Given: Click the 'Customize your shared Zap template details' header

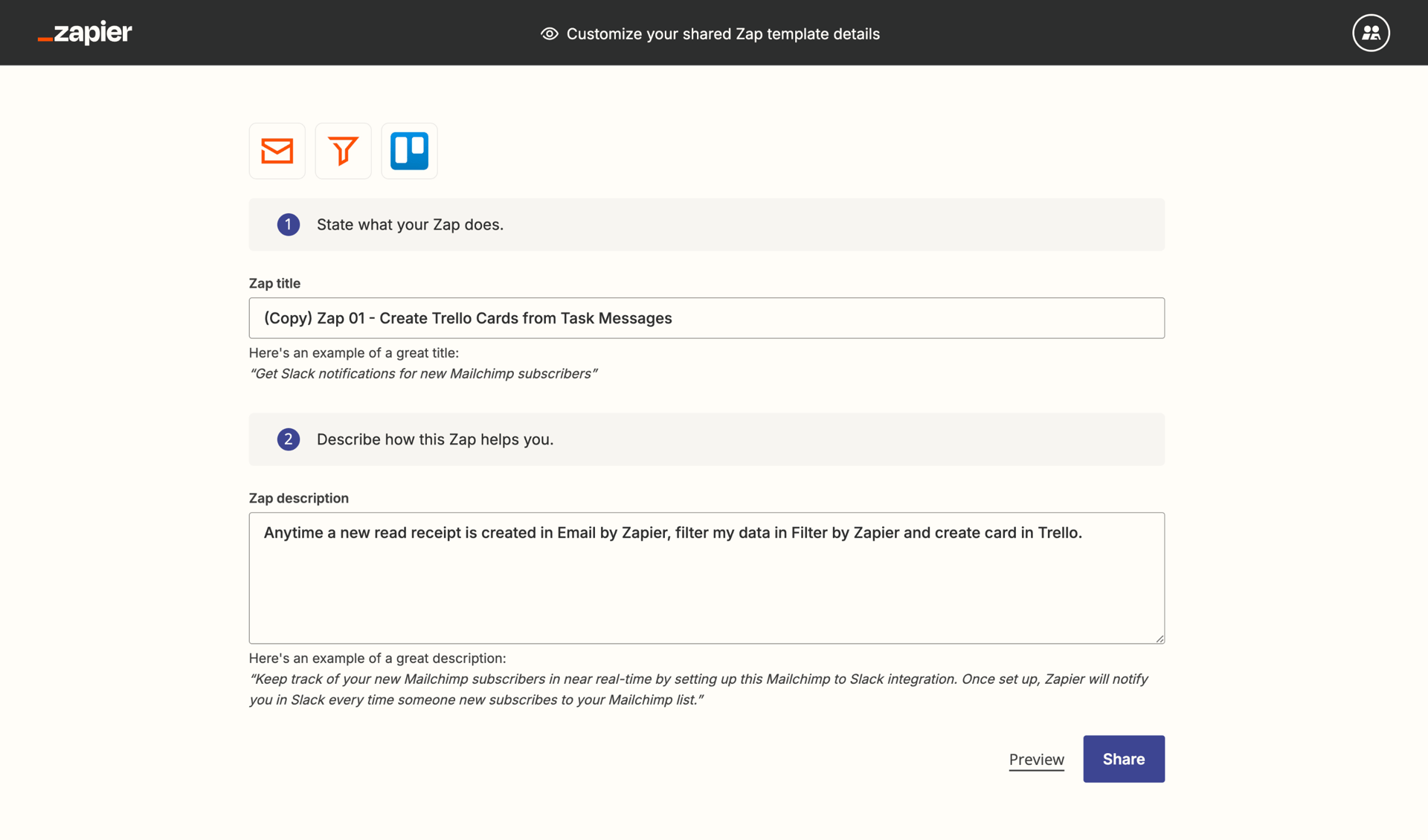Looking at the screenshot, I should pyautogui.click(x=723, y=33).
